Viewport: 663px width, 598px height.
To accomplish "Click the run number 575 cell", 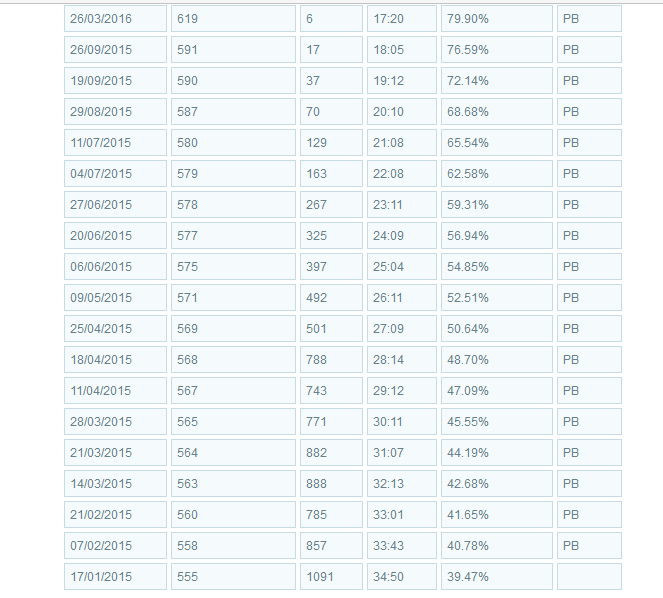I will pos(233,267).
